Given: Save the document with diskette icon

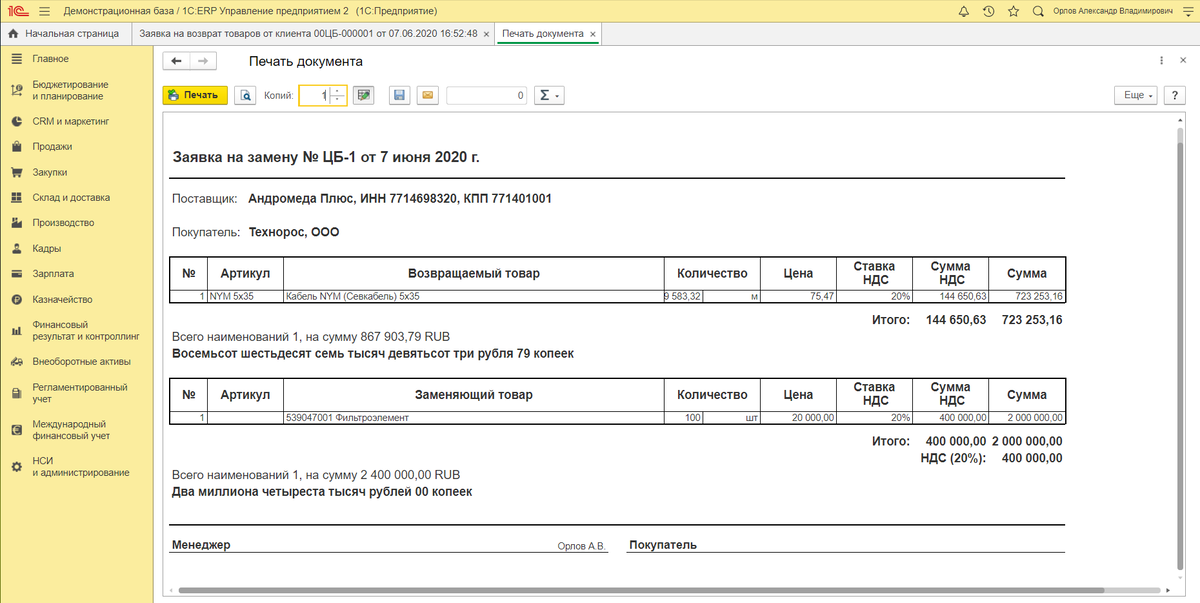Looking at the screenshot, I should [x=399, y=95].
